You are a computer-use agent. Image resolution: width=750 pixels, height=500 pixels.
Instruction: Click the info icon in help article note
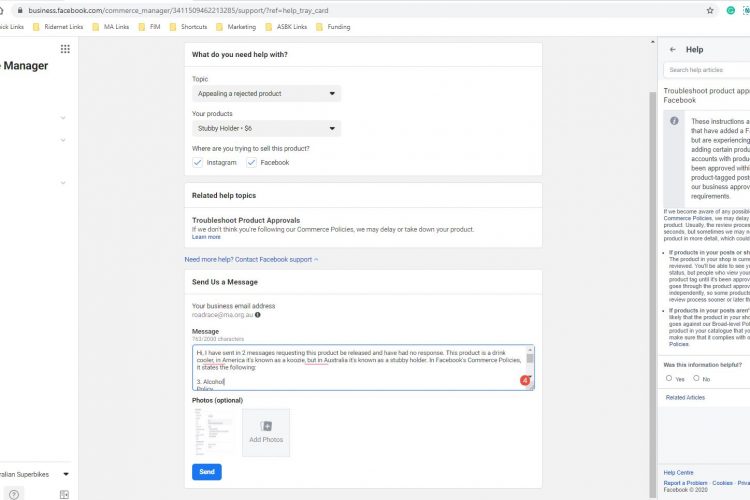tap(674, 121)
